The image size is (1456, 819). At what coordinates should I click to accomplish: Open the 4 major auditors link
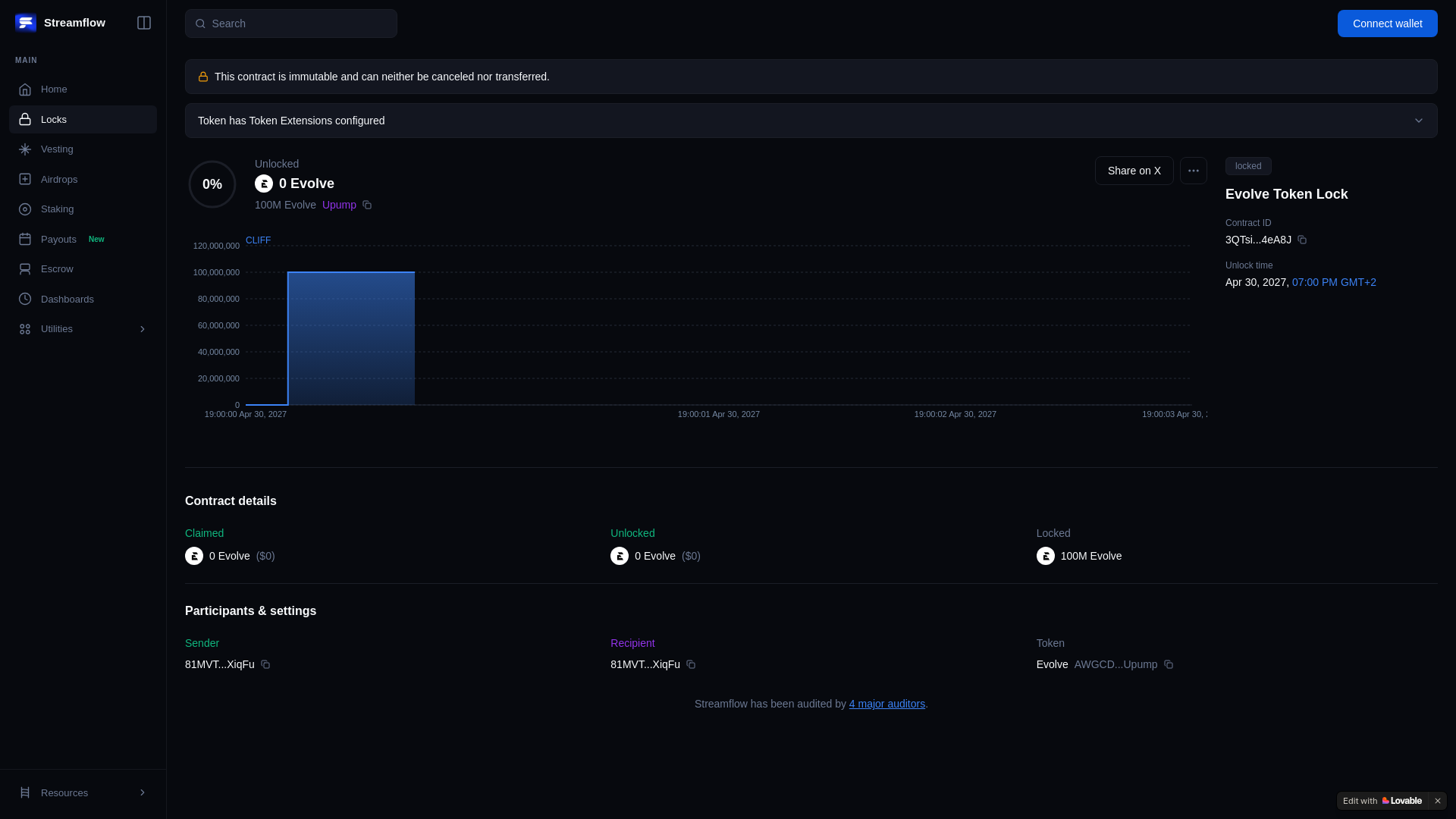coord(887,704)
